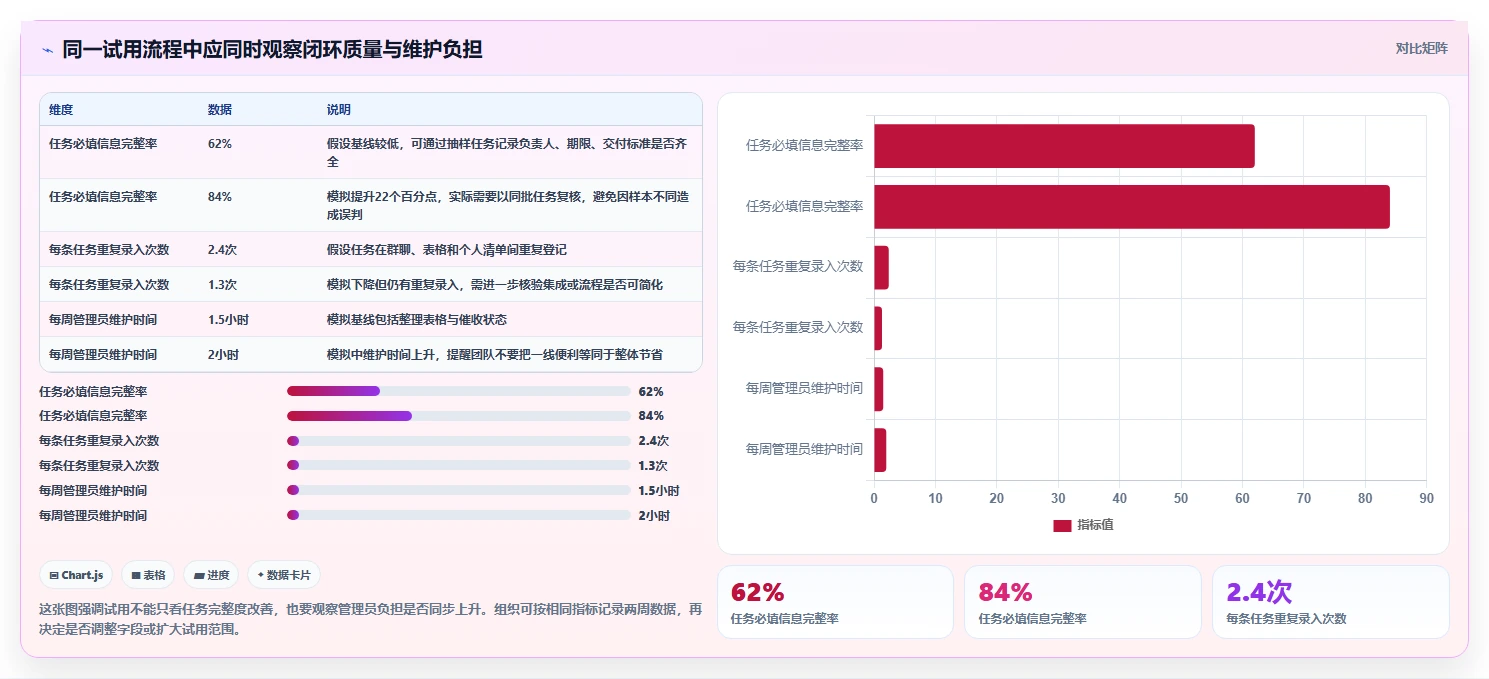This screenshot has width=1489, height=679.
Task: Click the description starting 假设基线较低
Action: click(x=507, y=152)
